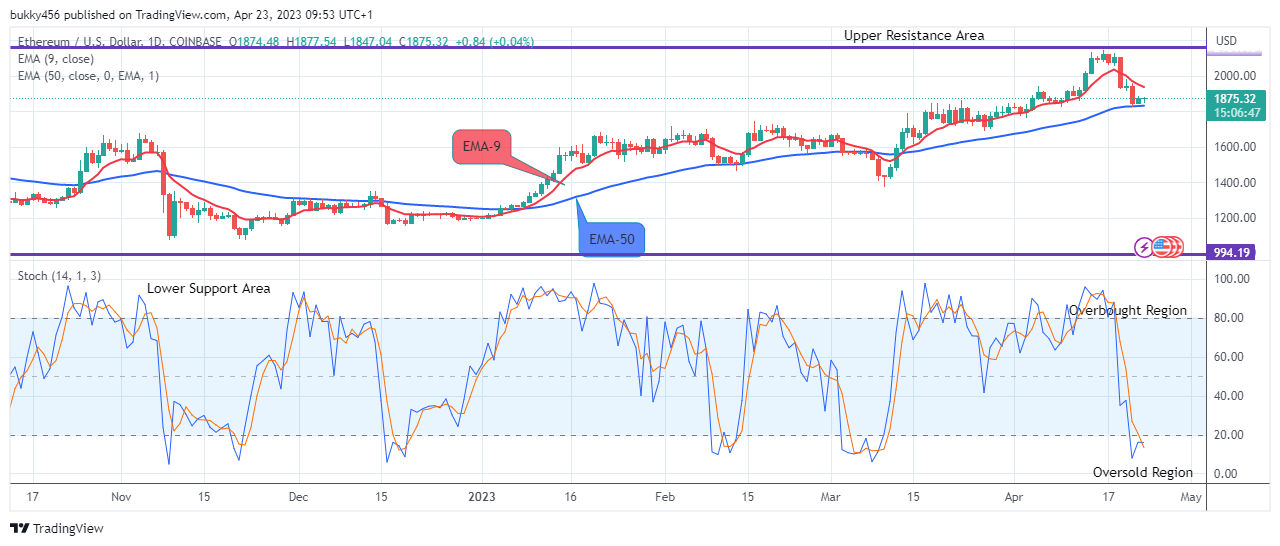Click the 1400.00 price axis label
The width and height of the screenshot is (1280, 546).
pyautogui.click(x=1236, y=183)
